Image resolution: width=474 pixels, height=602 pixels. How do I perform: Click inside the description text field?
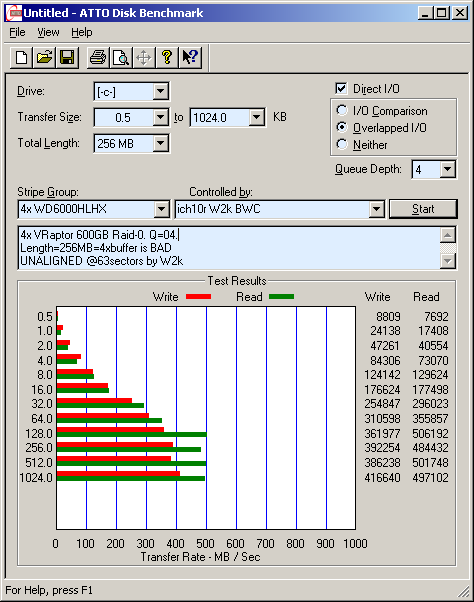click(x=229, y=248)
